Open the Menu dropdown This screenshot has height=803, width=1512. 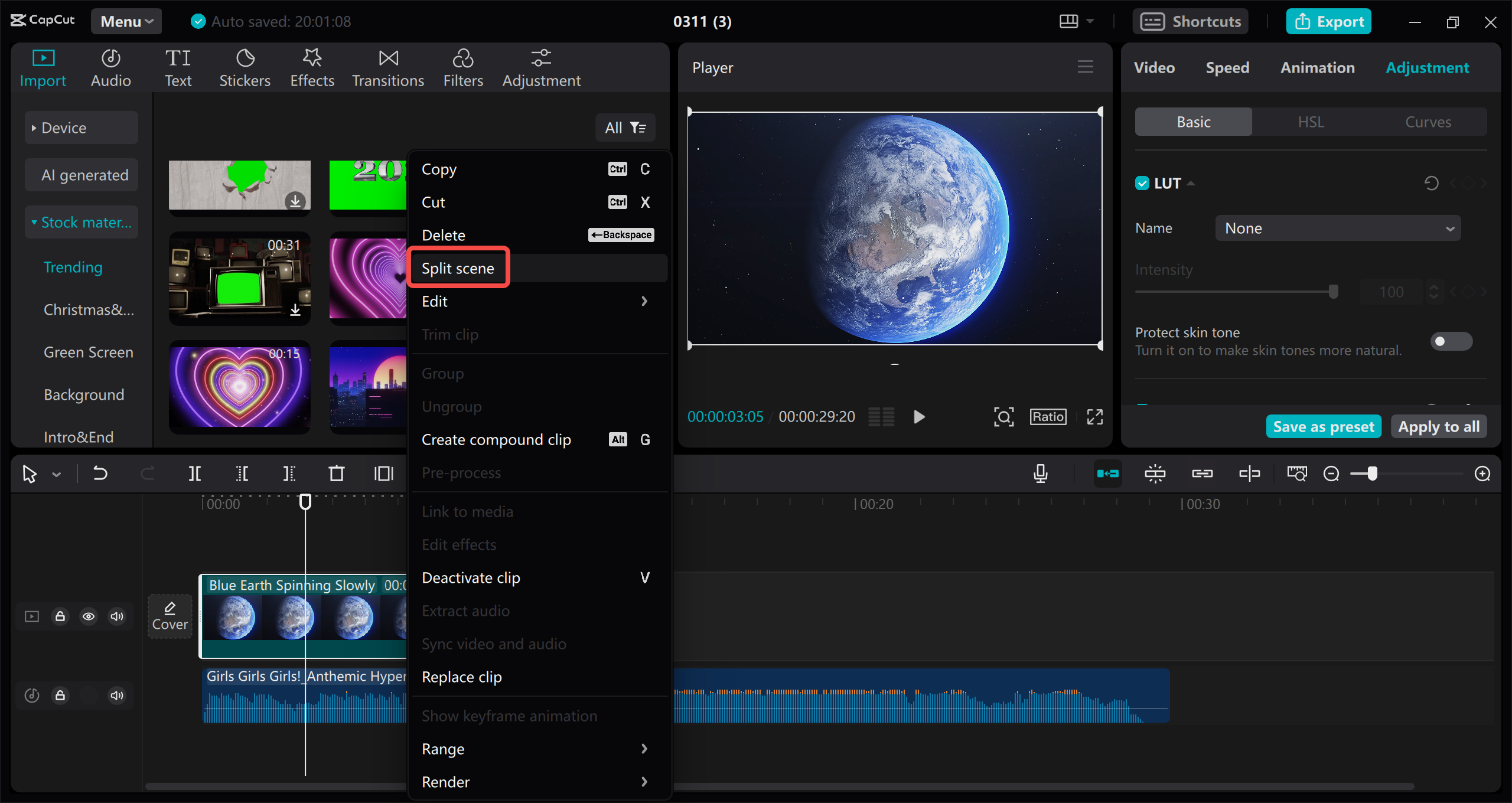pos(126,22)
